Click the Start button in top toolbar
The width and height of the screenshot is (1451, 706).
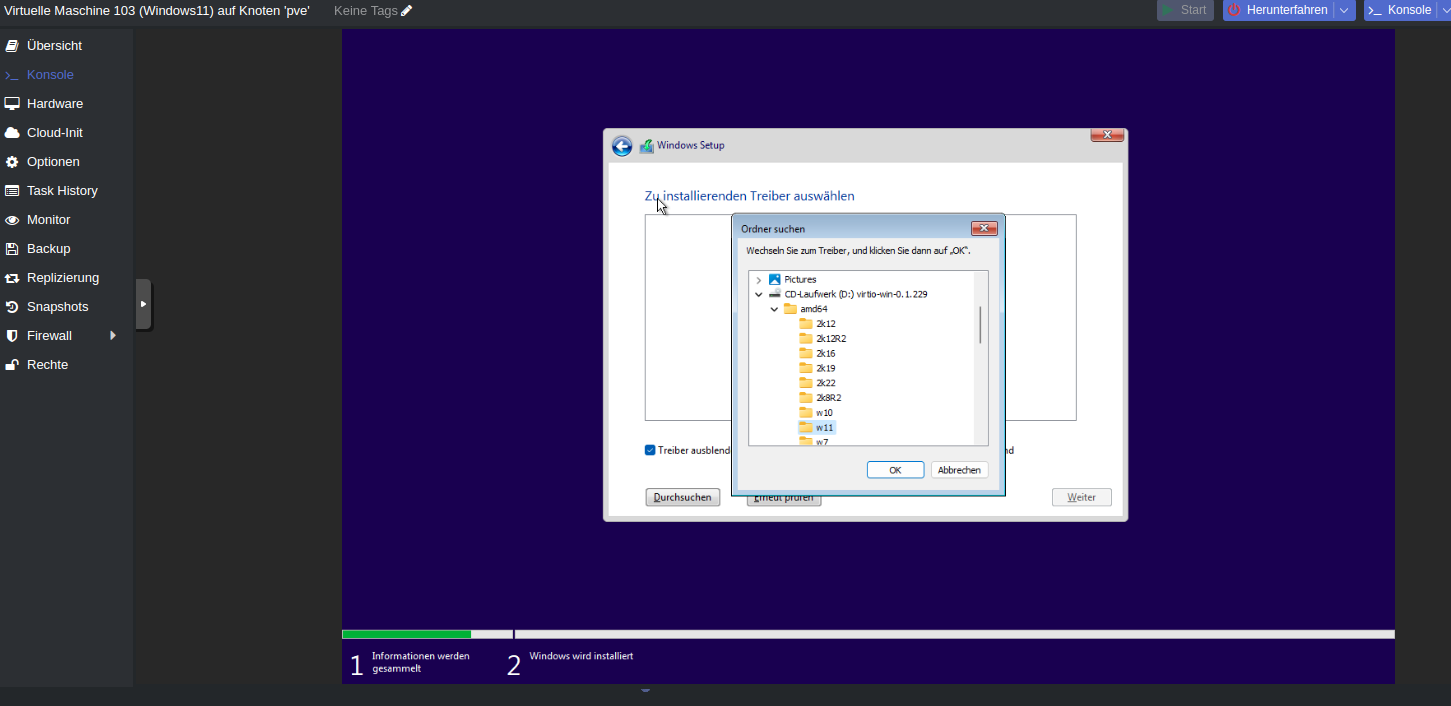1185,10
